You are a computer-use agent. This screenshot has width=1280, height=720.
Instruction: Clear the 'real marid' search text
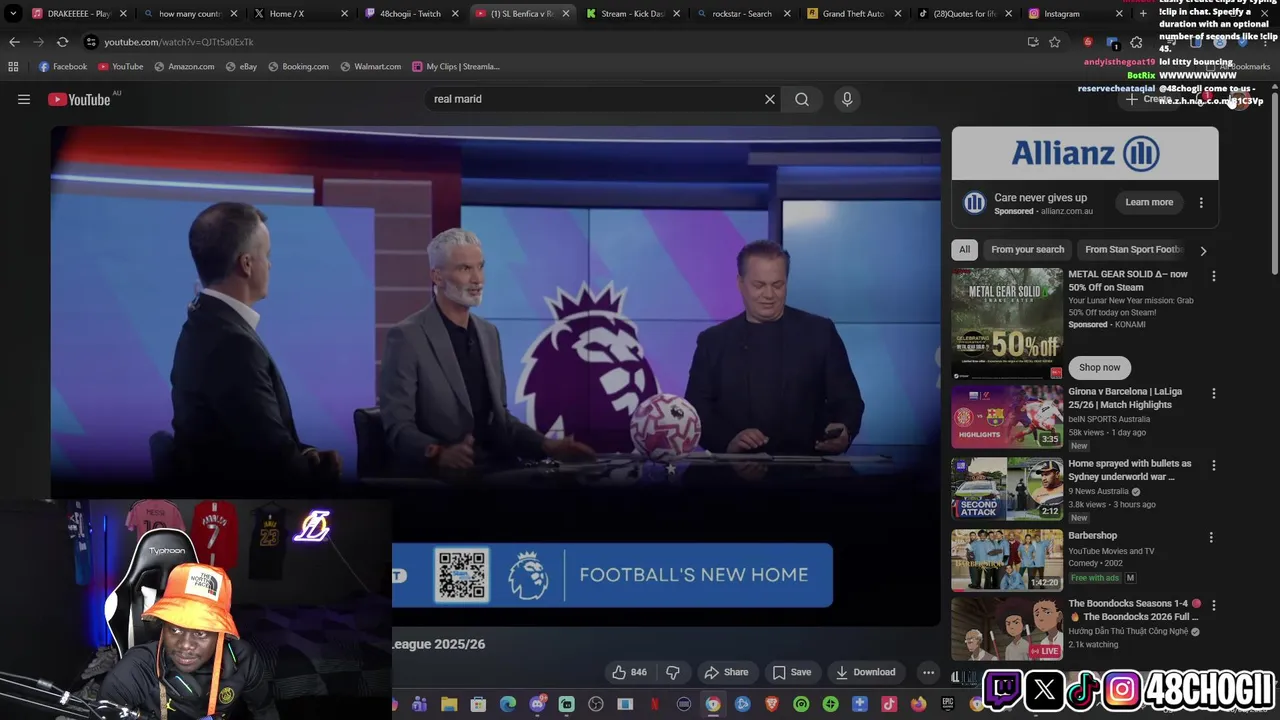click(x=770, y=99)
